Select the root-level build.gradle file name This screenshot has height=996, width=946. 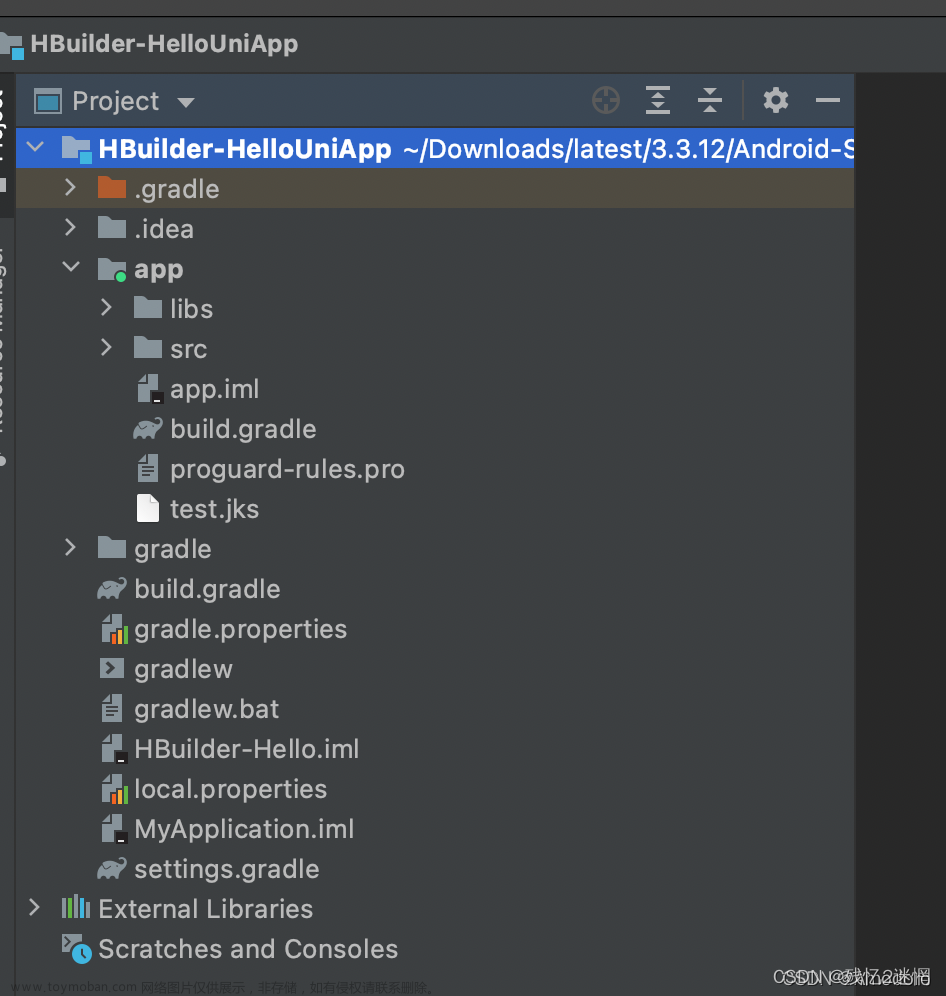(x=207, y=589)
